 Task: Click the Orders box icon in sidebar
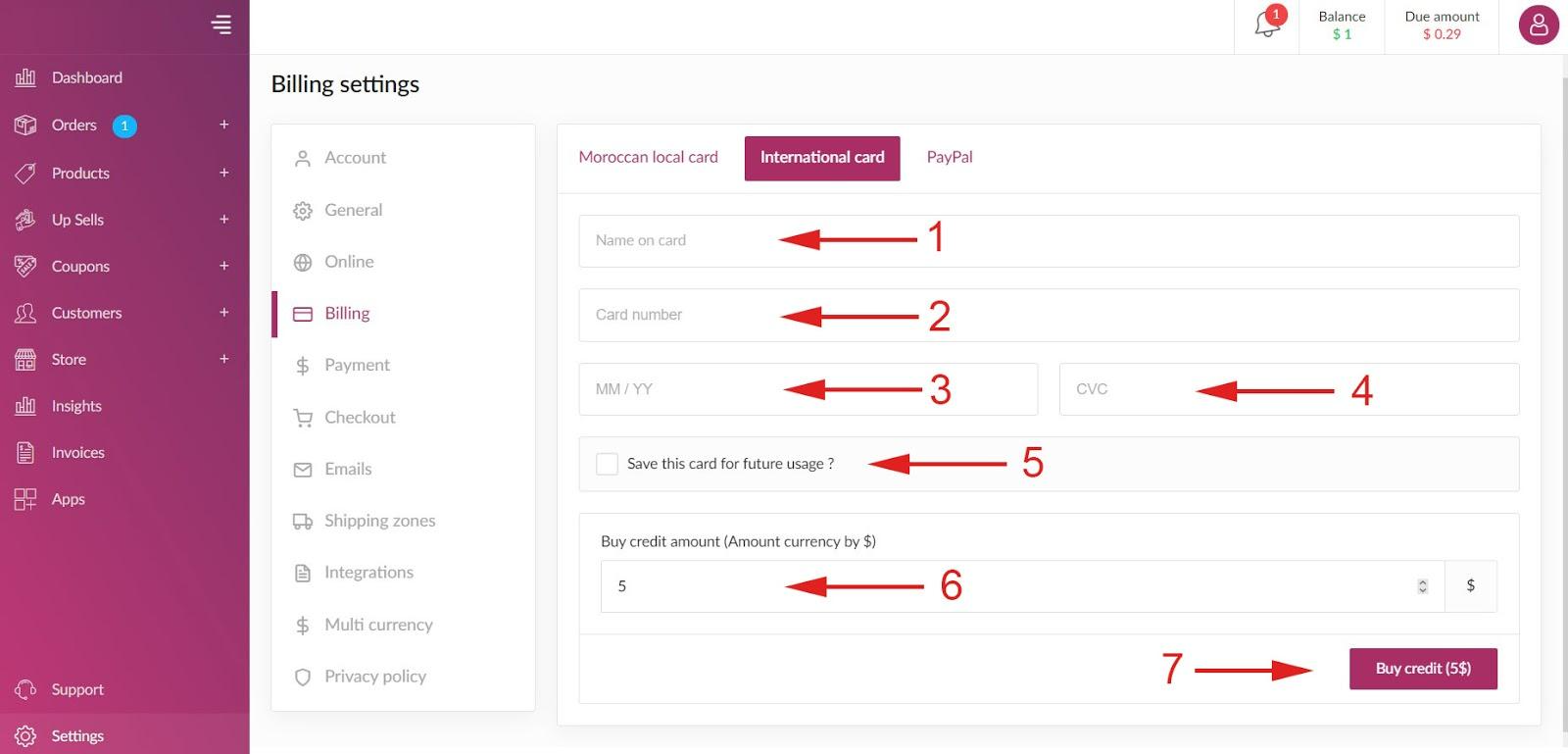(25, 126)
